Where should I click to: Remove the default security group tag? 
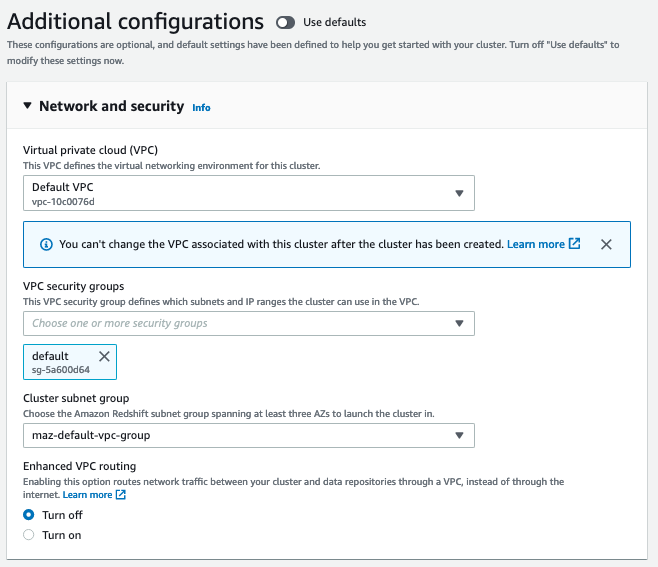(104, 356)
